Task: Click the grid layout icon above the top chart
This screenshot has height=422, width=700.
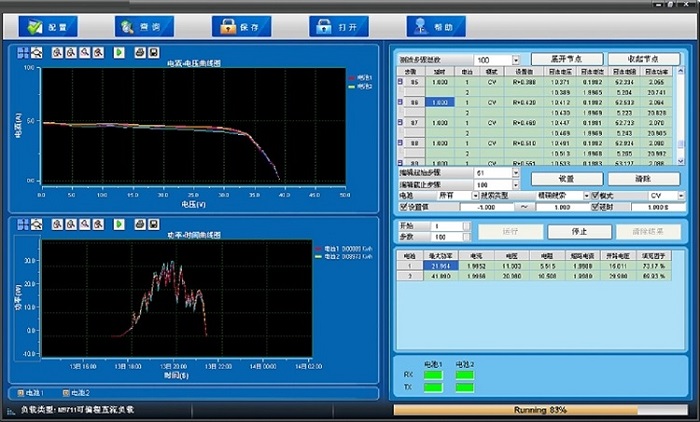Action: (x=23, y=52)
